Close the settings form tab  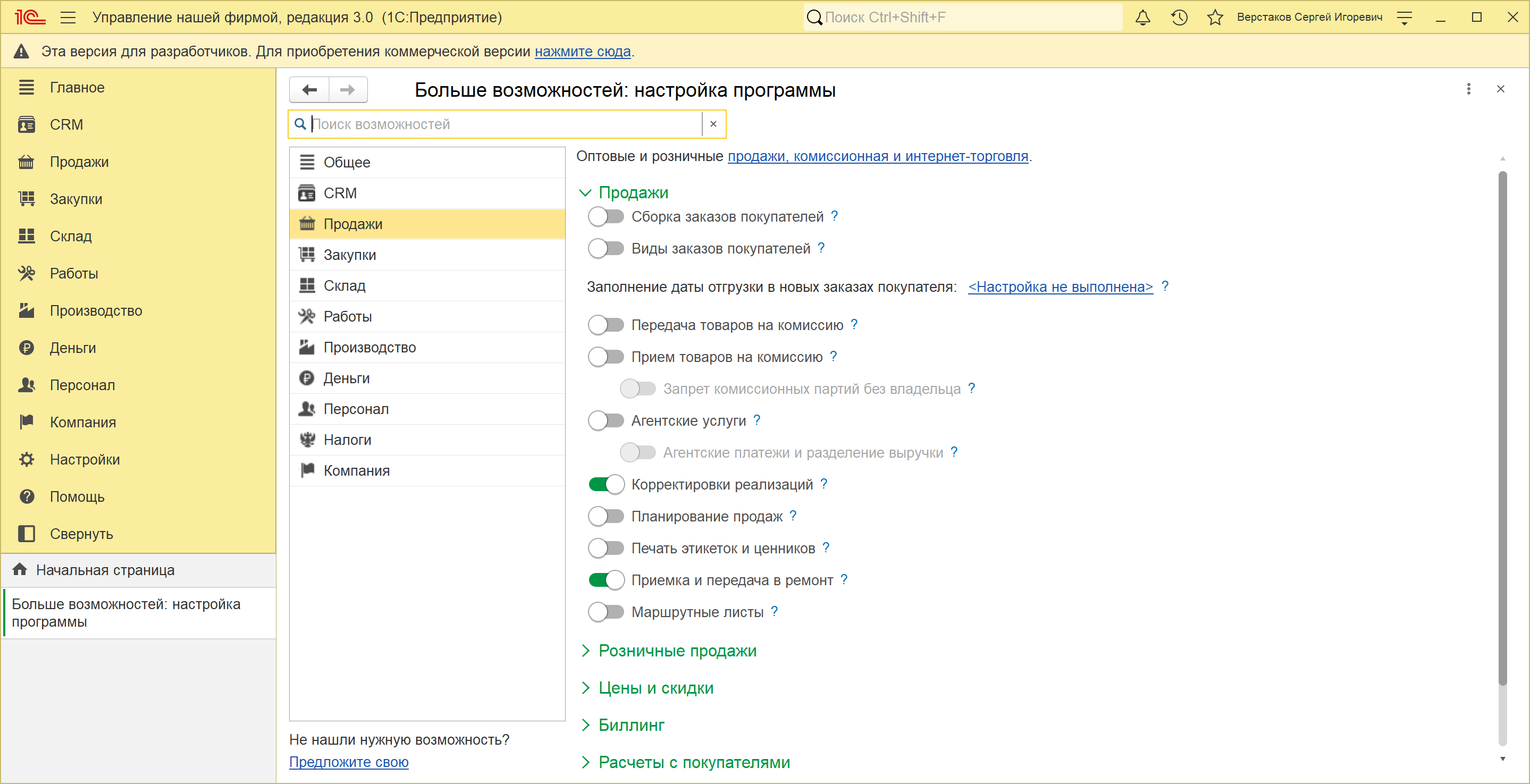click(1501, 89)
